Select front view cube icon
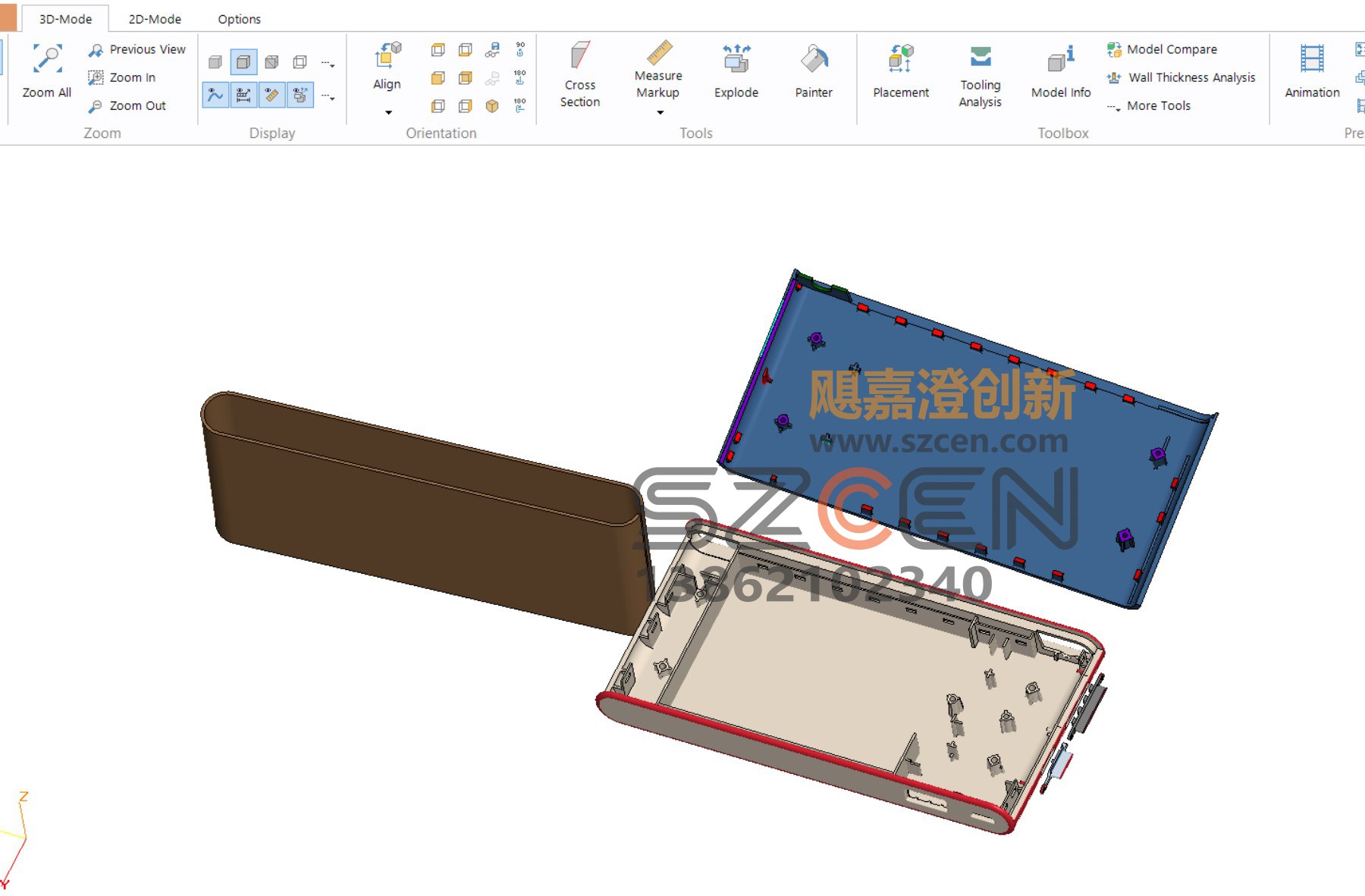The height and width of the screenshot is (896, 1365). [438, 78]
